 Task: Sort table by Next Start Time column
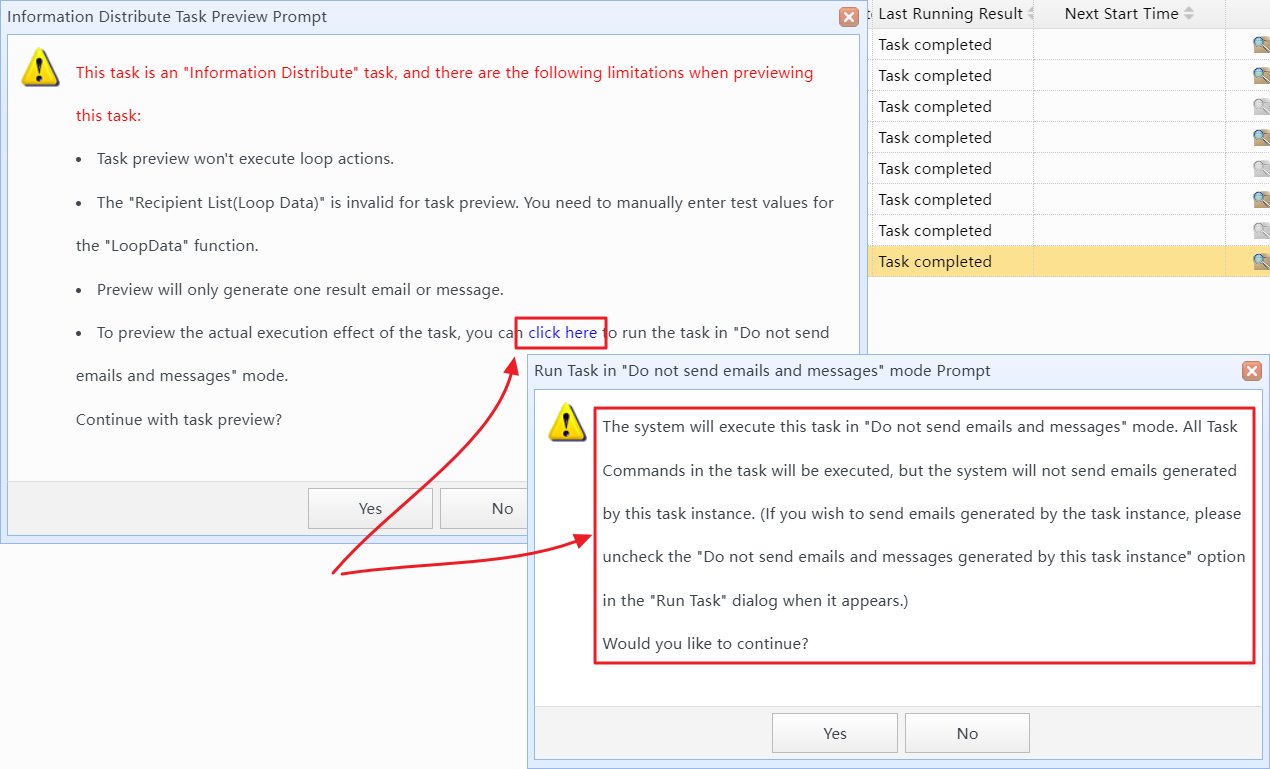pos(1129,14)
